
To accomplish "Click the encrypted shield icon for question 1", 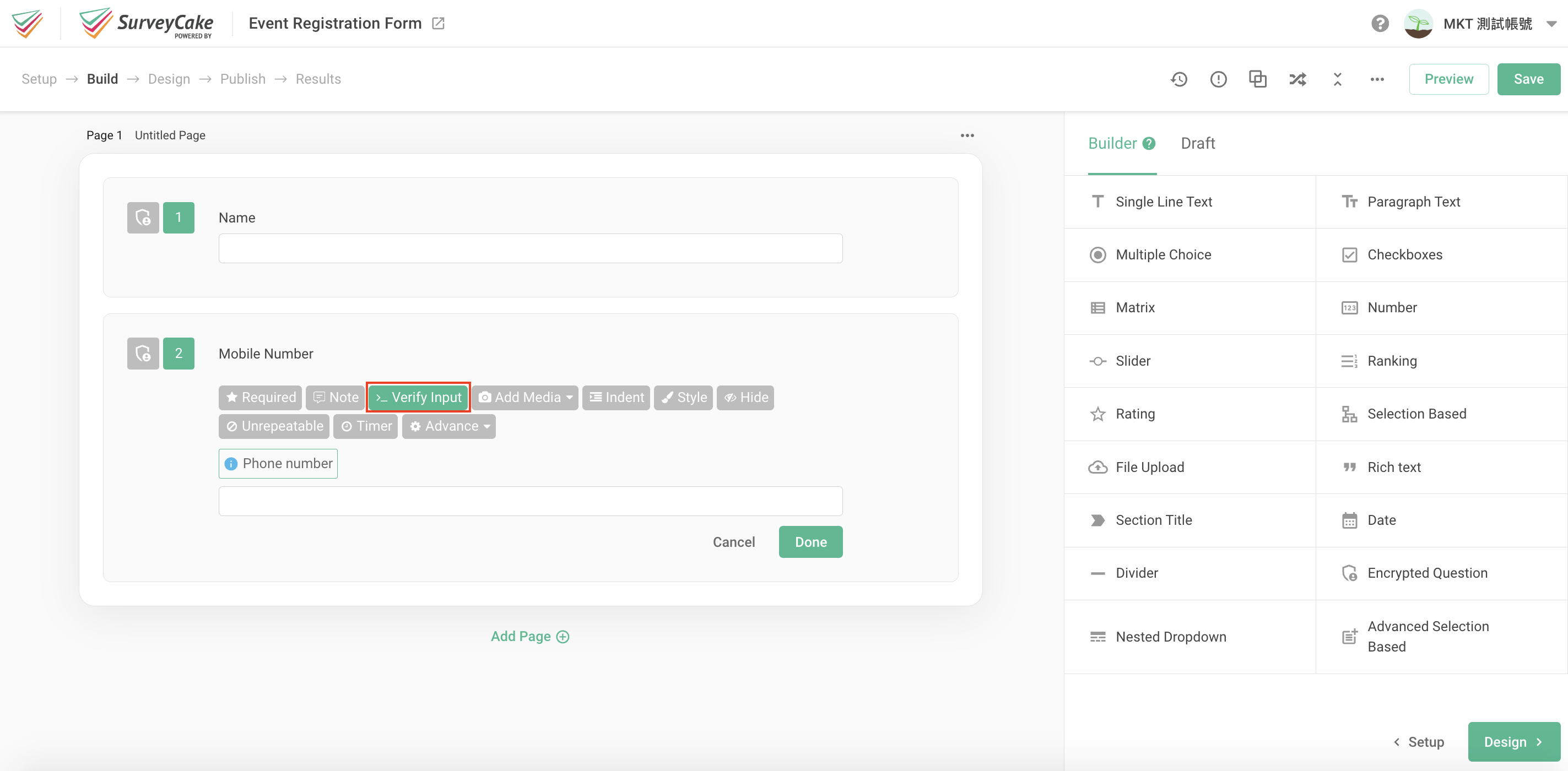I will point(143,217).
